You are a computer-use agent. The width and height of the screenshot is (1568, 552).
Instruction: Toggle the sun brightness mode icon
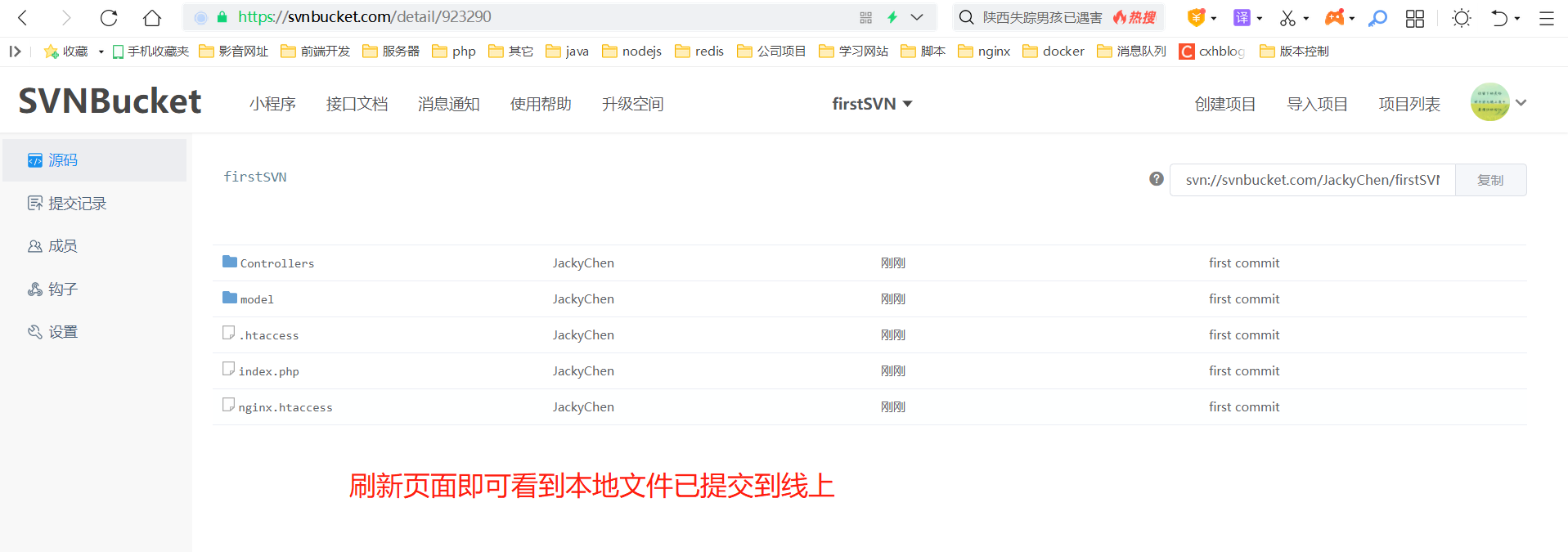coord(1462,17)
